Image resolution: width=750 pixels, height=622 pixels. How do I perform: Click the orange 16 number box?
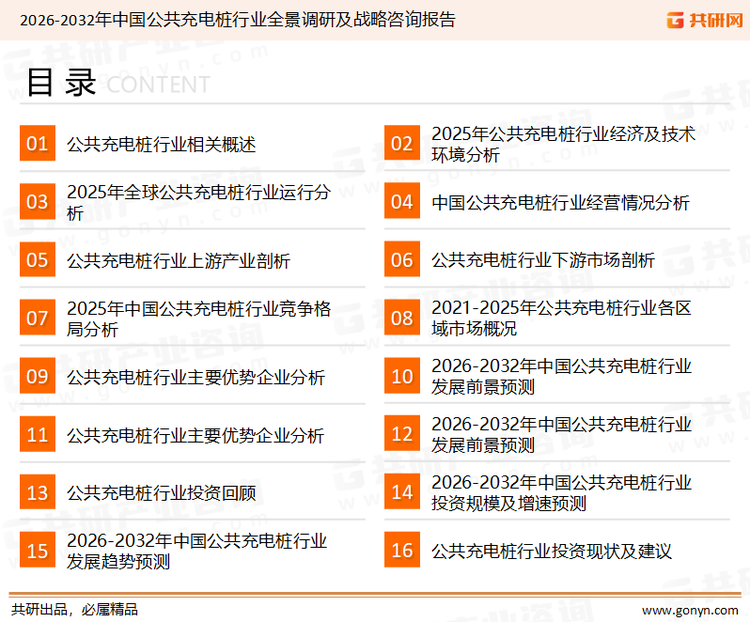click(402, 550)
